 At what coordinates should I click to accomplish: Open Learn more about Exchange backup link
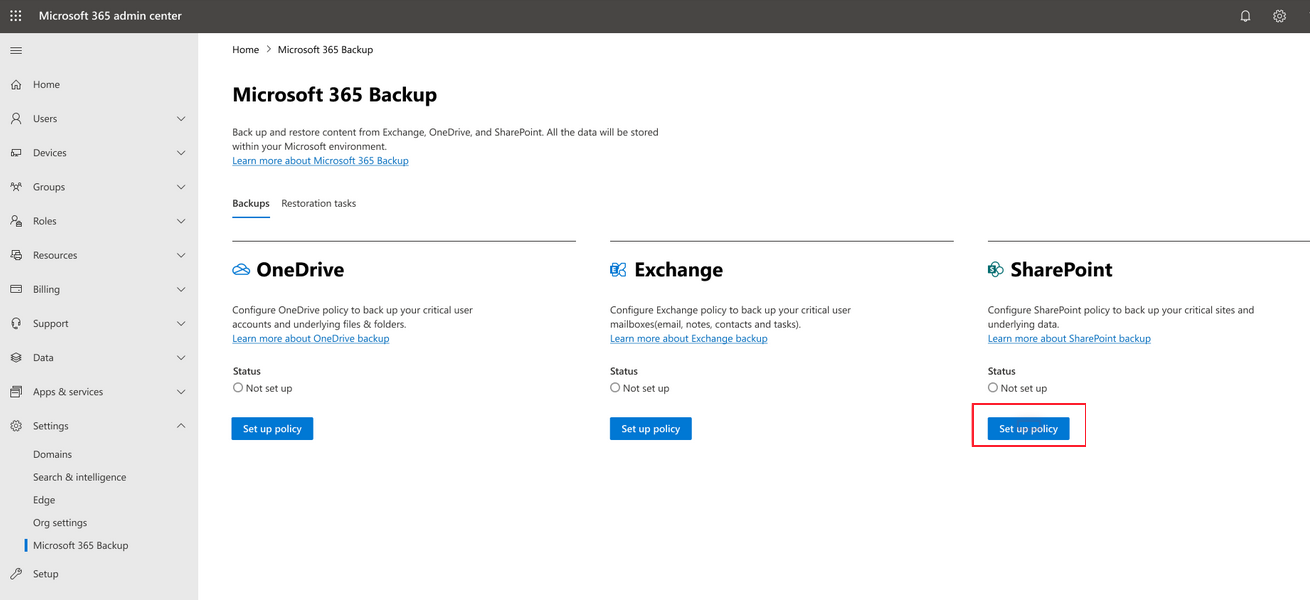pyautogui.click(x=688, y=339)
